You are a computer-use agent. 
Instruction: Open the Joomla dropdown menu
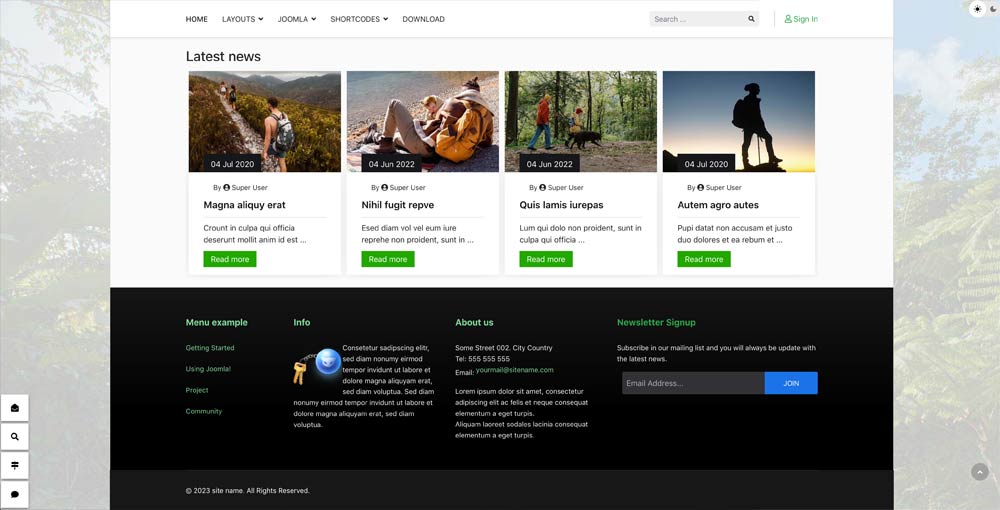296,19
